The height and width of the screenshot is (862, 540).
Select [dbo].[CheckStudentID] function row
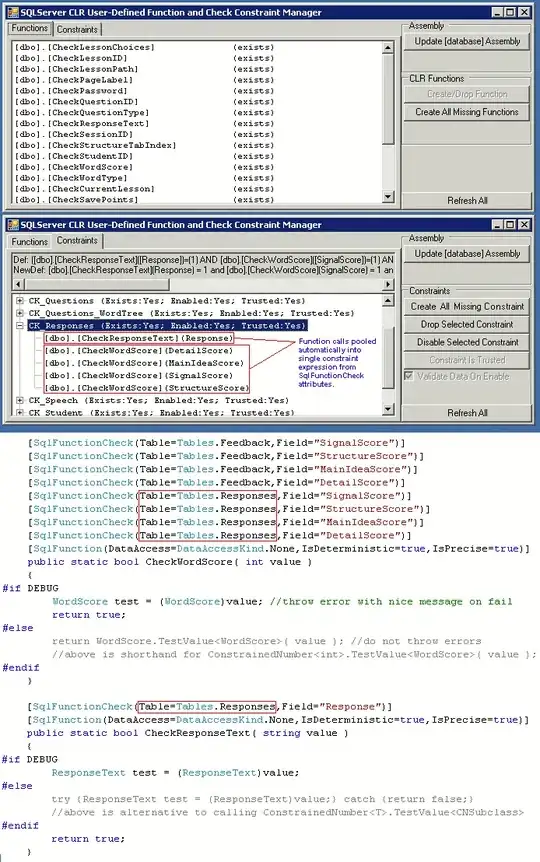point(144,156)
